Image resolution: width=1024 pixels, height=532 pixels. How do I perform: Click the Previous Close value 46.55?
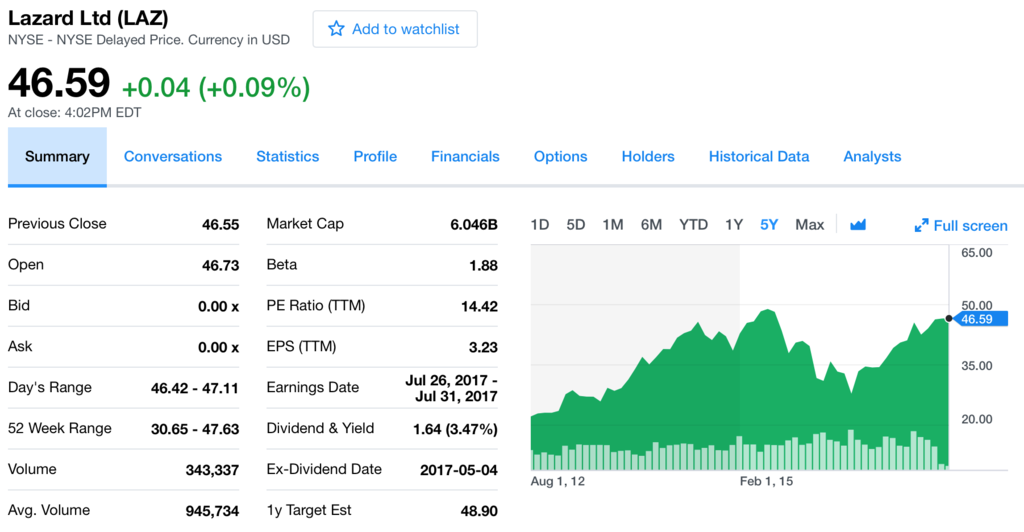pyautogui.click(x=220, y=225)
